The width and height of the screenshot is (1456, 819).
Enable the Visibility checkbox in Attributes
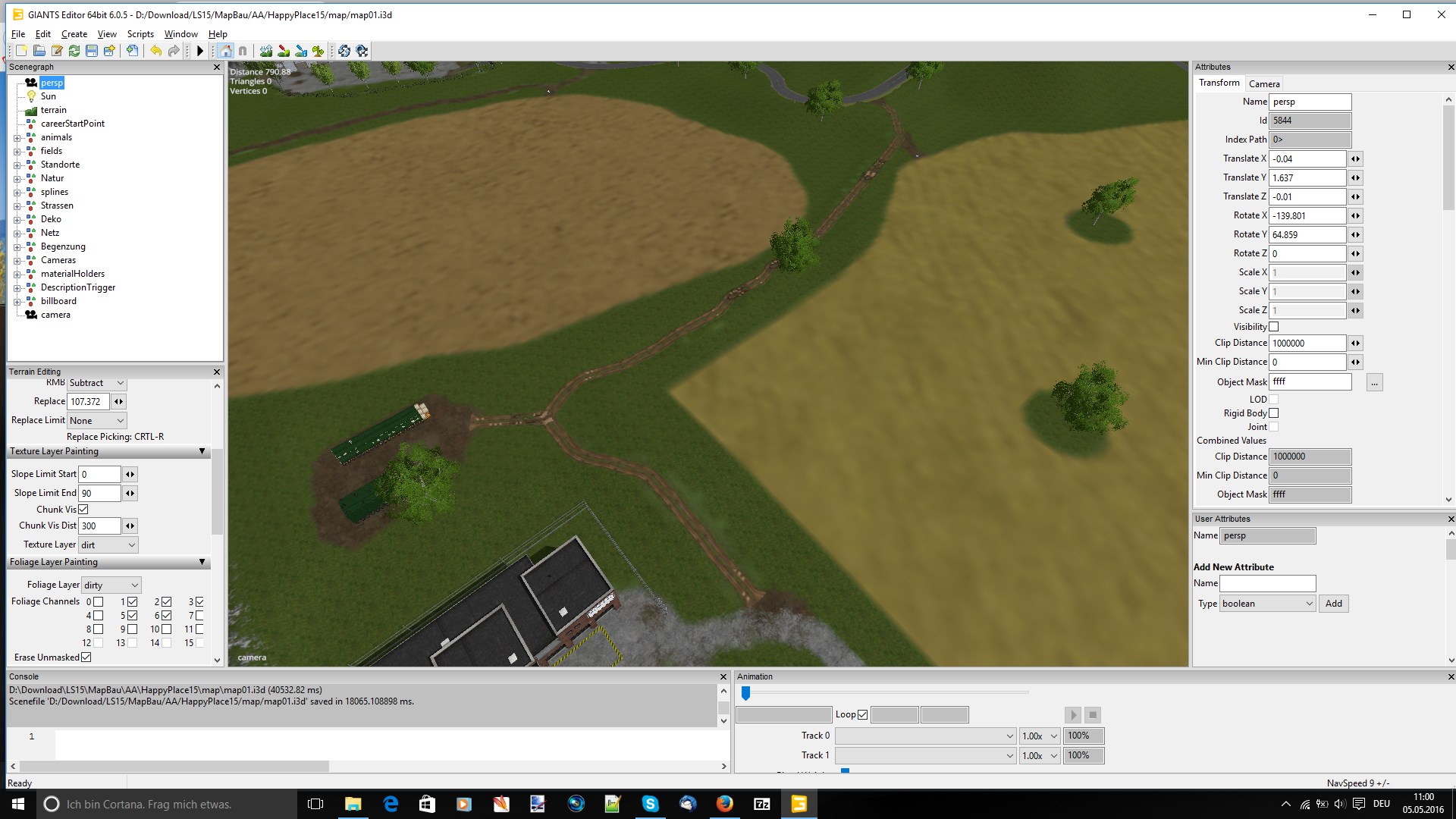[x=1274, y=327]
